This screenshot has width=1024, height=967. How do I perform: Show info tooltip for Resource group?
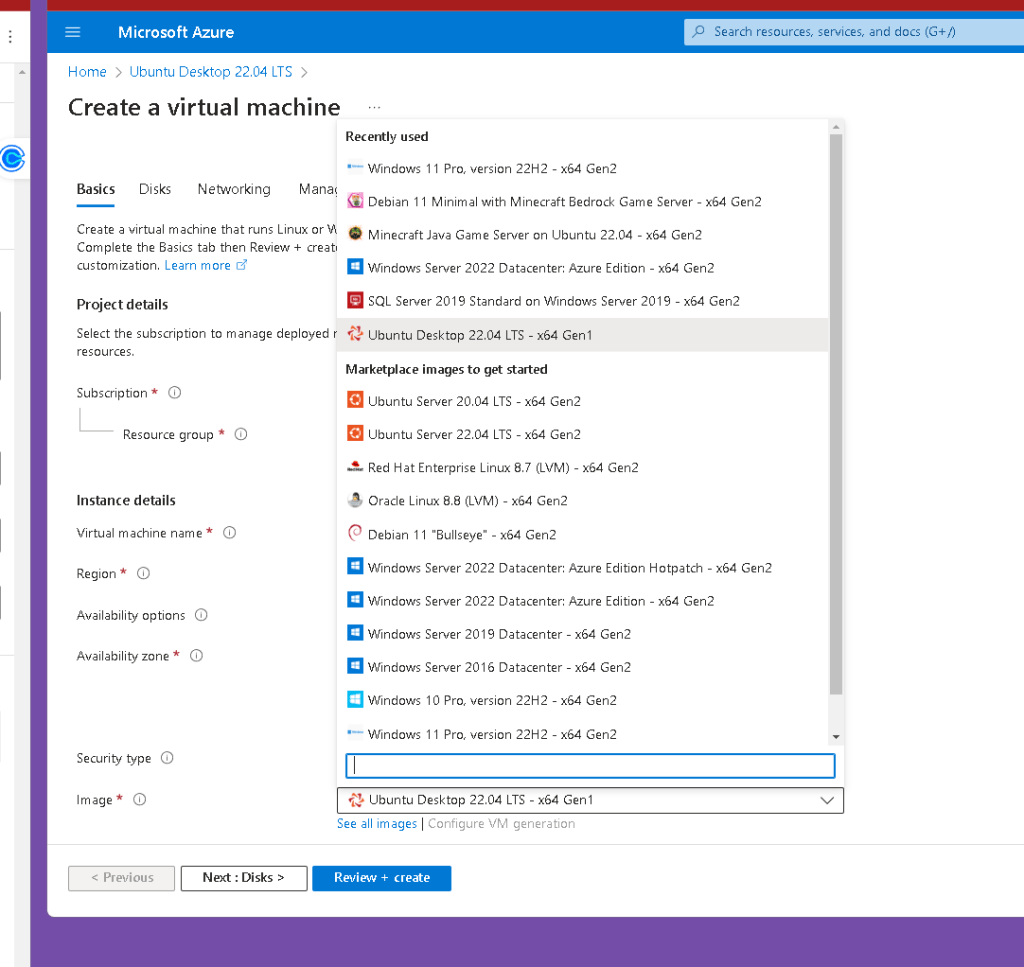click(x=241, y=434)
